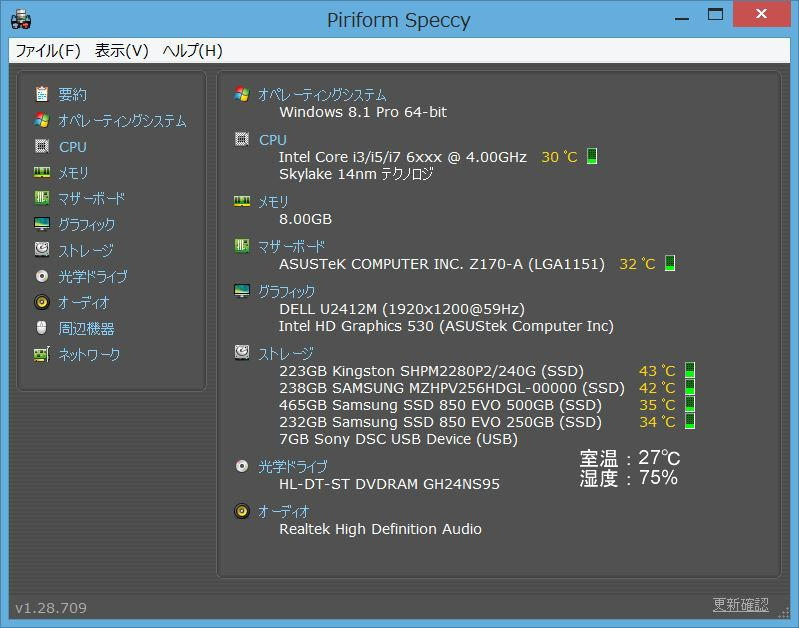This screenshot has height=628, width=799.
Task: Click the audio speaker icon in sidebar
Action: point(42,302)
